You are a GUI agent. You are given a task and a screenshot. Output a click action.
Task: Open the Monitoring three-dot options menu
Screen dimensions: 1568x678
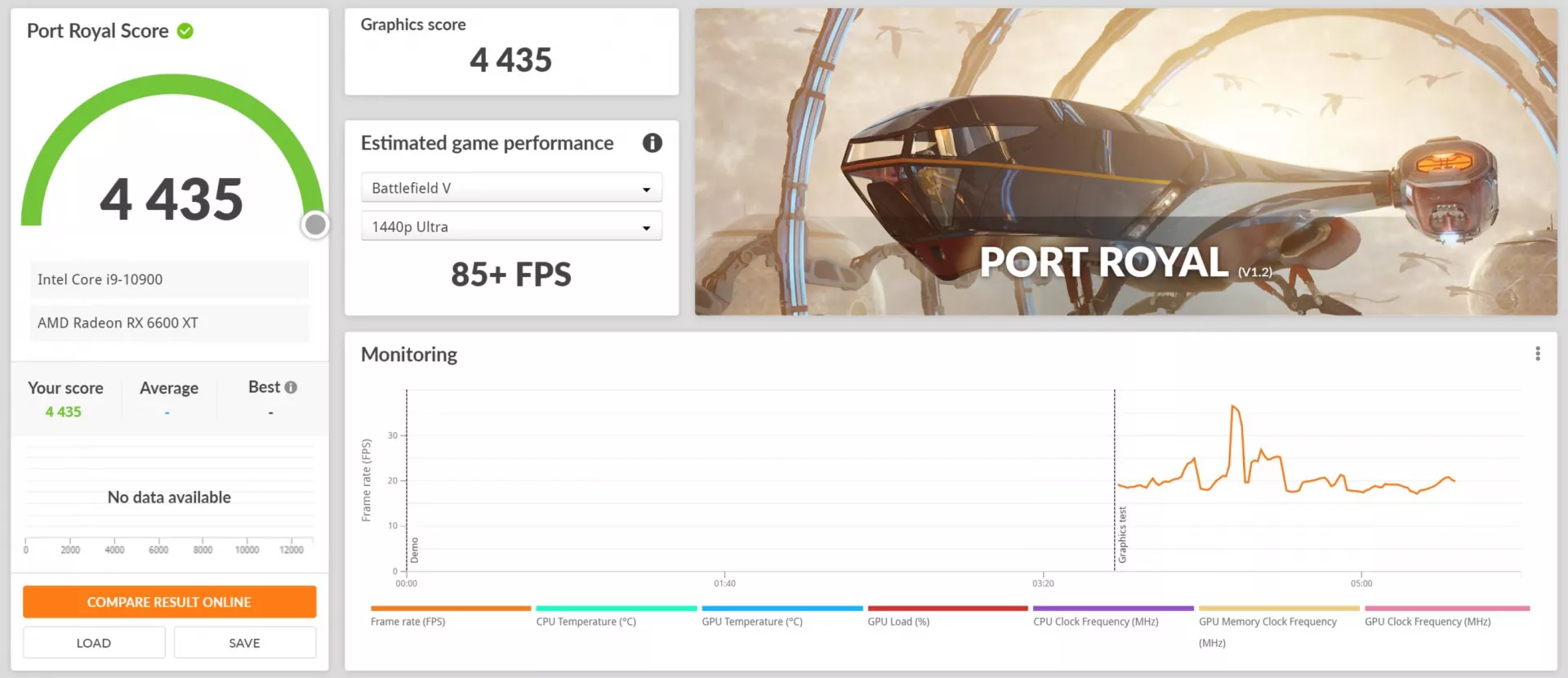1537,354
